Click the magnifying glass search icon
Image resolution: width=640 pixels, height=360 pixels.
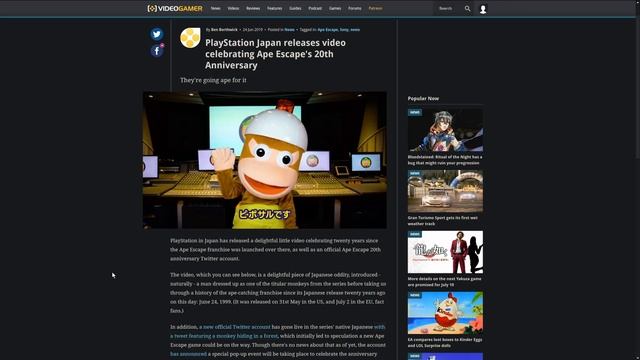(467, 8)
